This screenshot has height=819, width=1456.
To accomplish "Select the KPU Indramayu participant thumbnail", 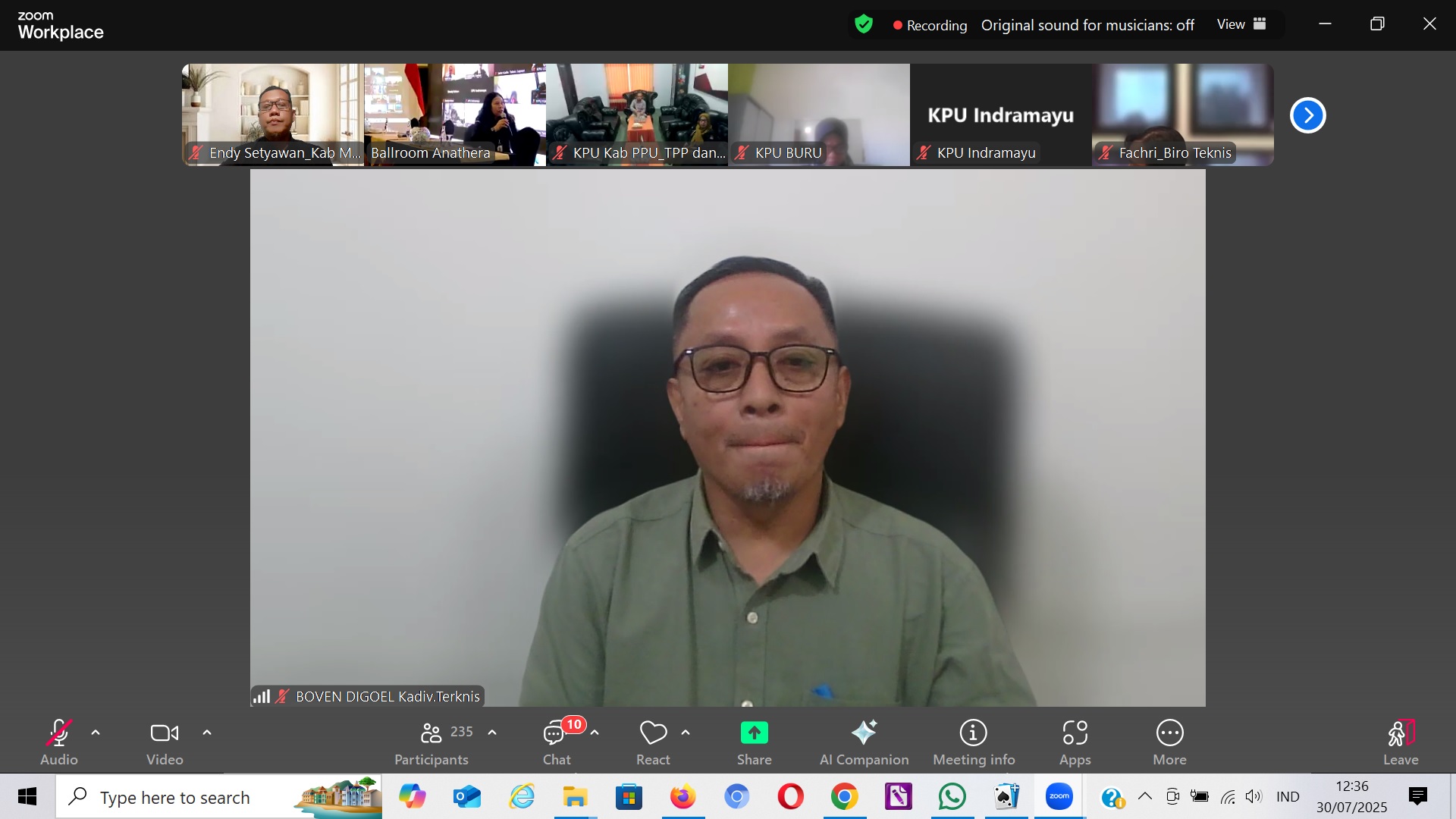I will [x=1000, y=115].
